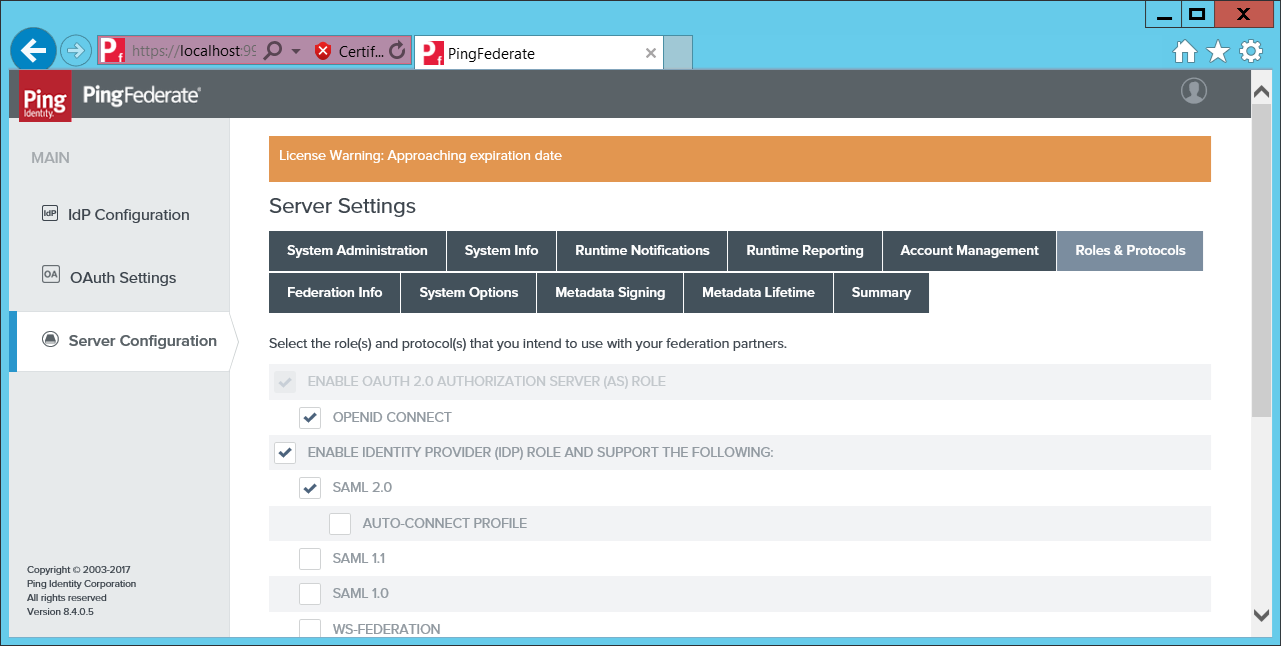1281x646 pixels.
Task: Uncheck the SAML 2.0 checkbox
Action: pyautogui.click(x=310, y=488)
